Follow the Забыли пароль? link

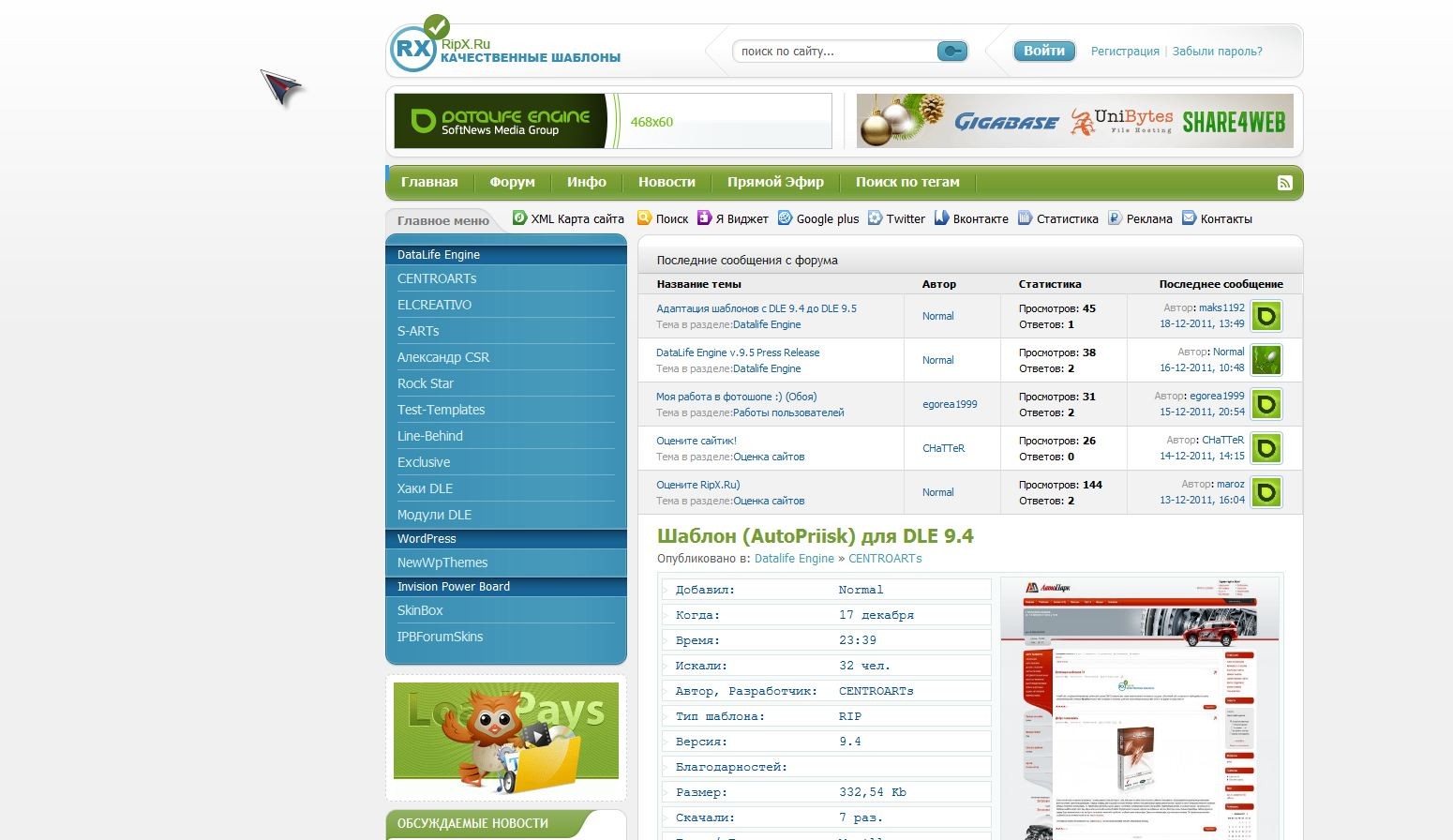1217,52
